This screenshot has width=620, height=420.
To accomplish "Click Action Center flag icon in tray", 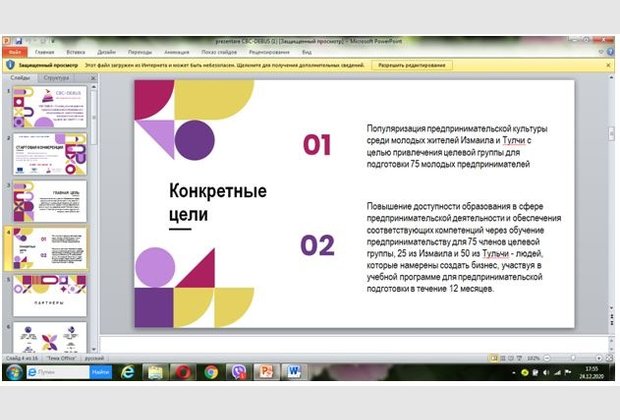I will [568, 373].
